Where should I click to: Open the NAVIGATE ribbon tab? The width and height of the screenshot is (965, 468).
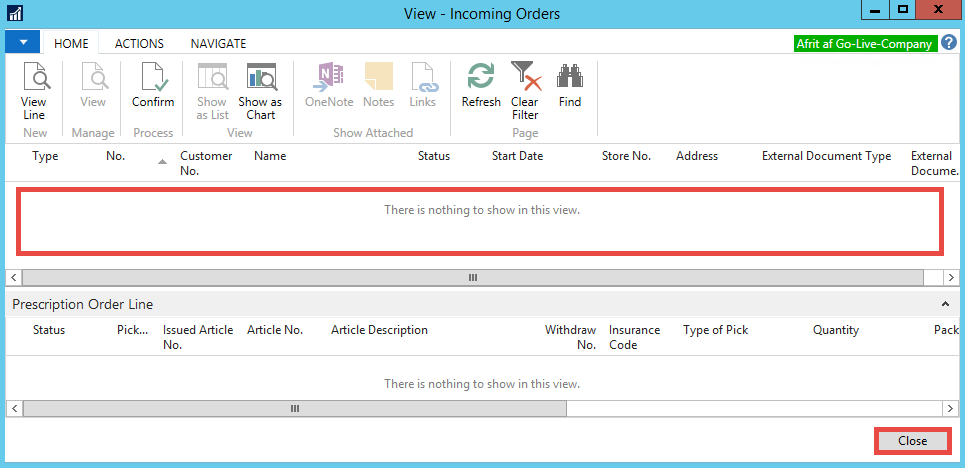pos(219,44)
